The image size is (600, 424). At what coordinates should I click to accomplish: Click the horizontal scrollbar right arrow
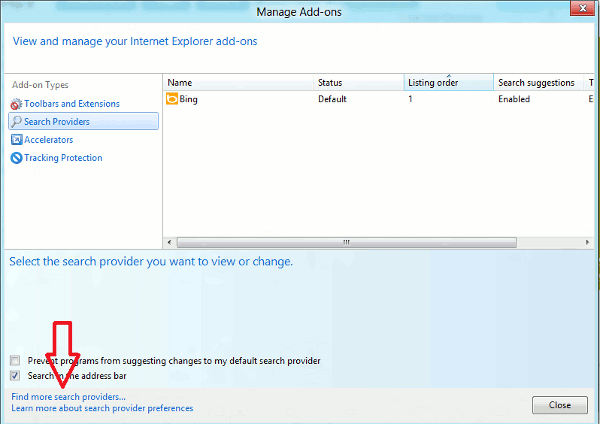(x=587, y=242)
